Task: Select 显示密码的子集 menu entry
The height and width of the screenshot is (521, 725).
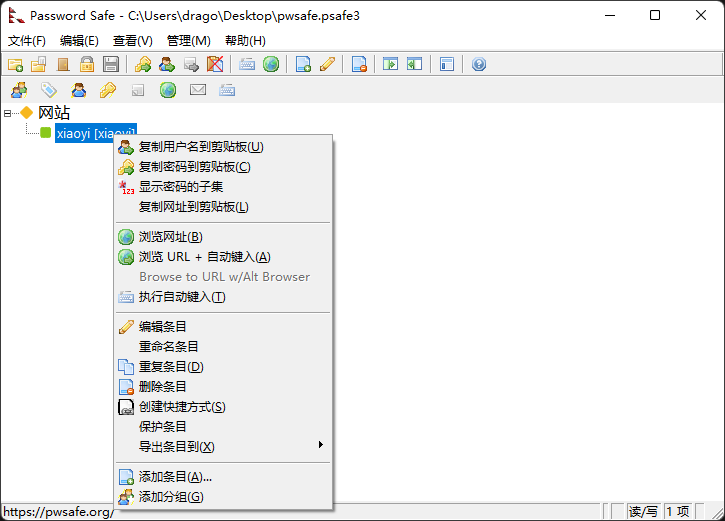Action: click(x=223, y=187)
